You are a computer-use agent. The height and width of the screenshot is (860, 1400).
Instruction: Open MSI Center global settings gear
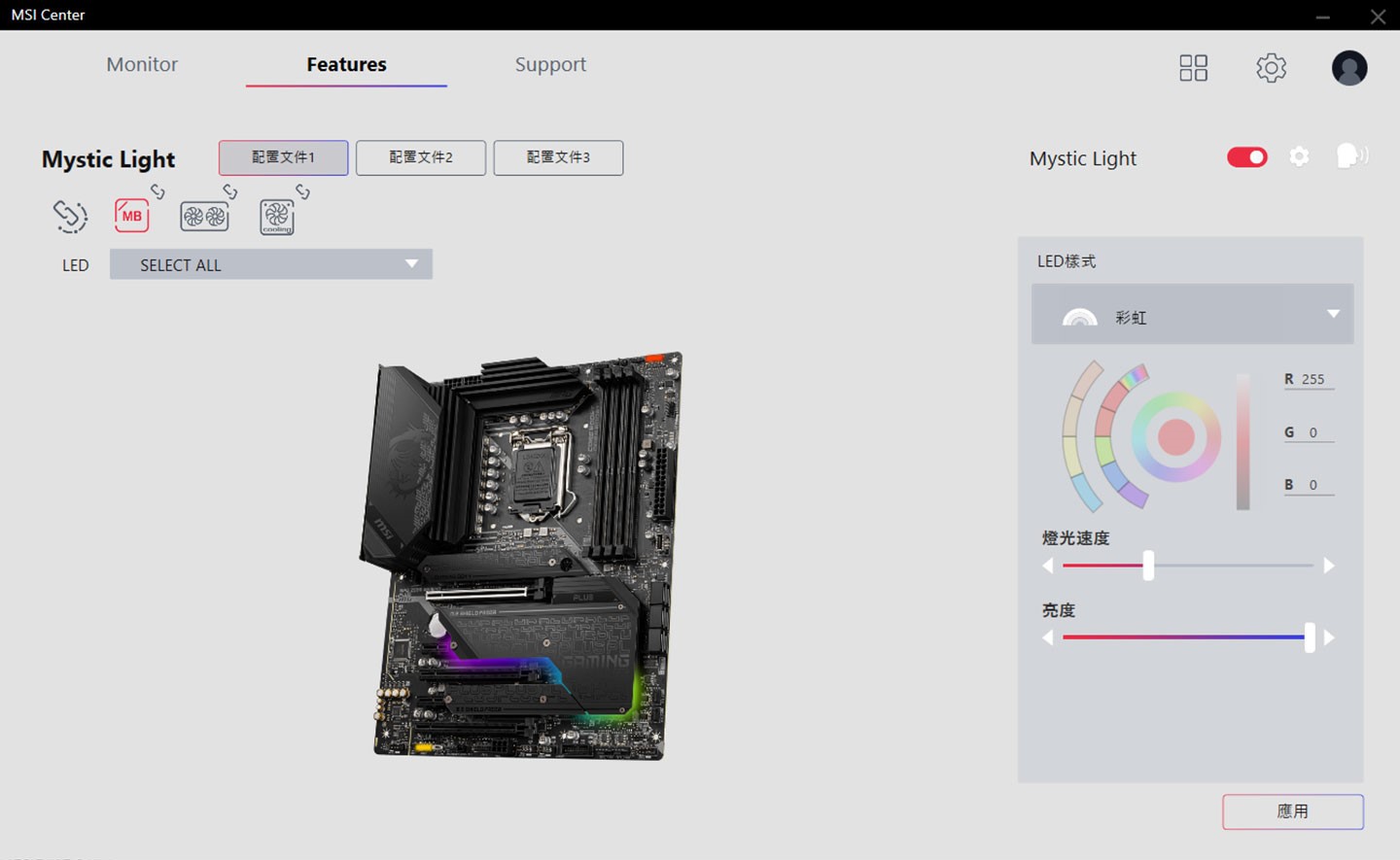pyautogui.click(x=1270, y=67)
